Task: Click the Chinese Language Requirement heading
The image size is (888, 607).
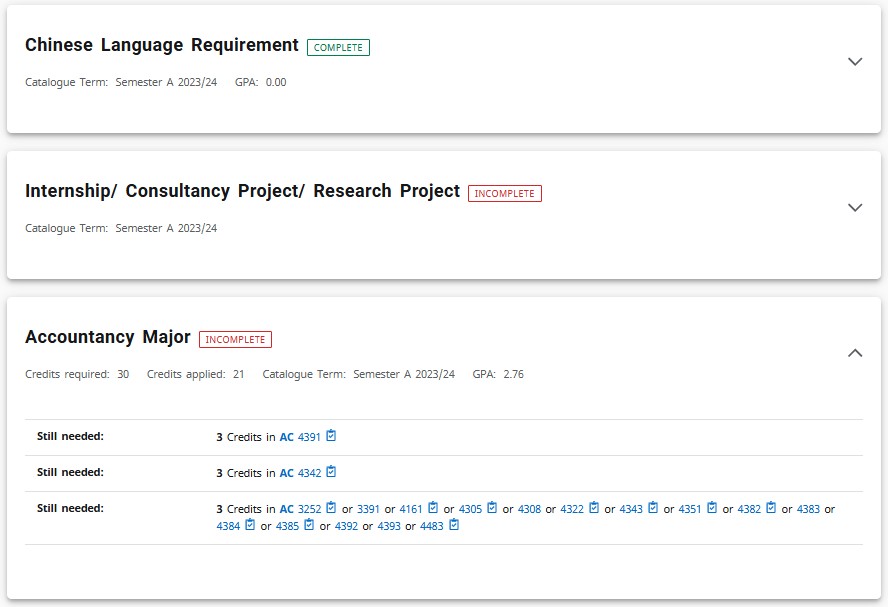Action: coord(161,45)
